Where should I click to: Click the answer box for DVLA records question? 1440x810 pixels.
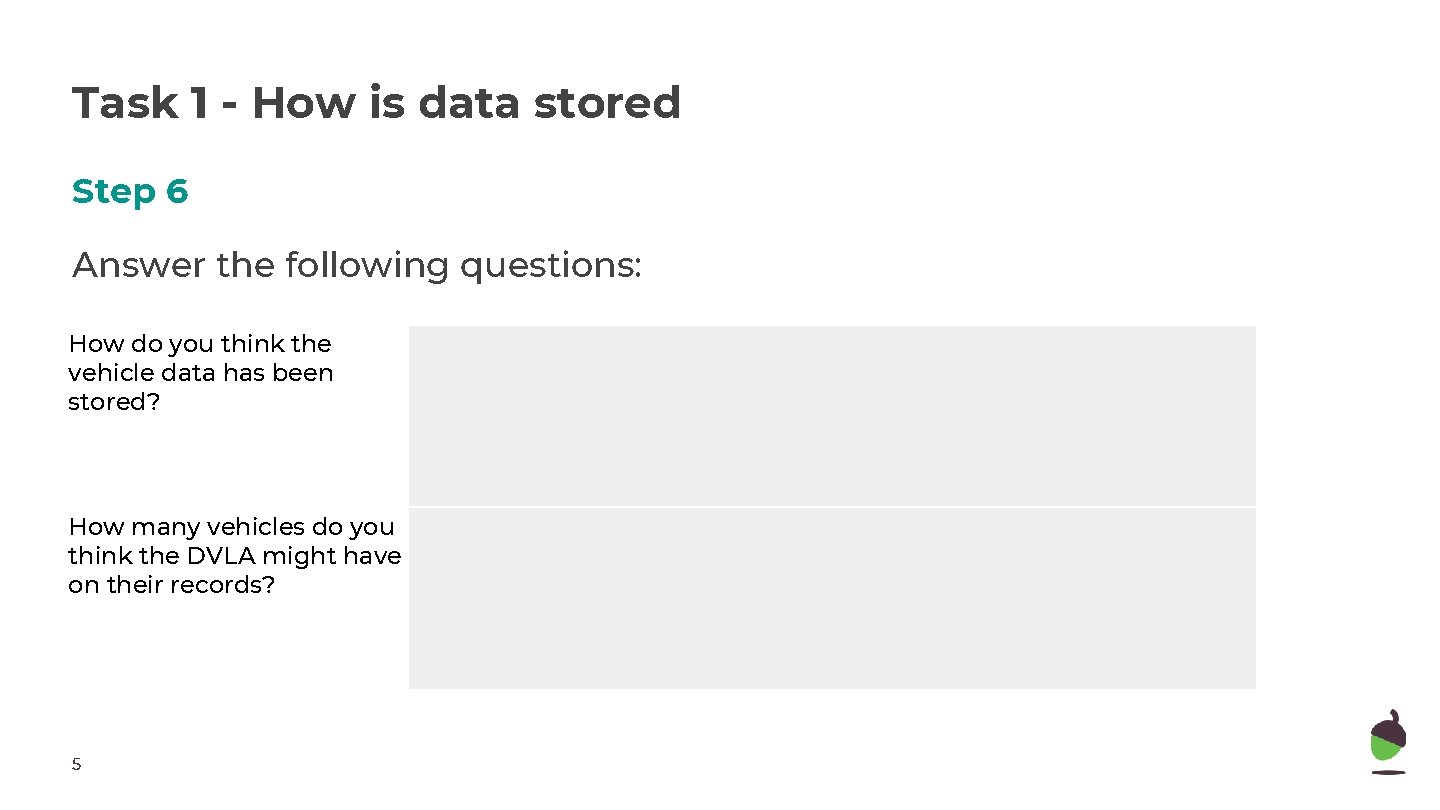831,598
